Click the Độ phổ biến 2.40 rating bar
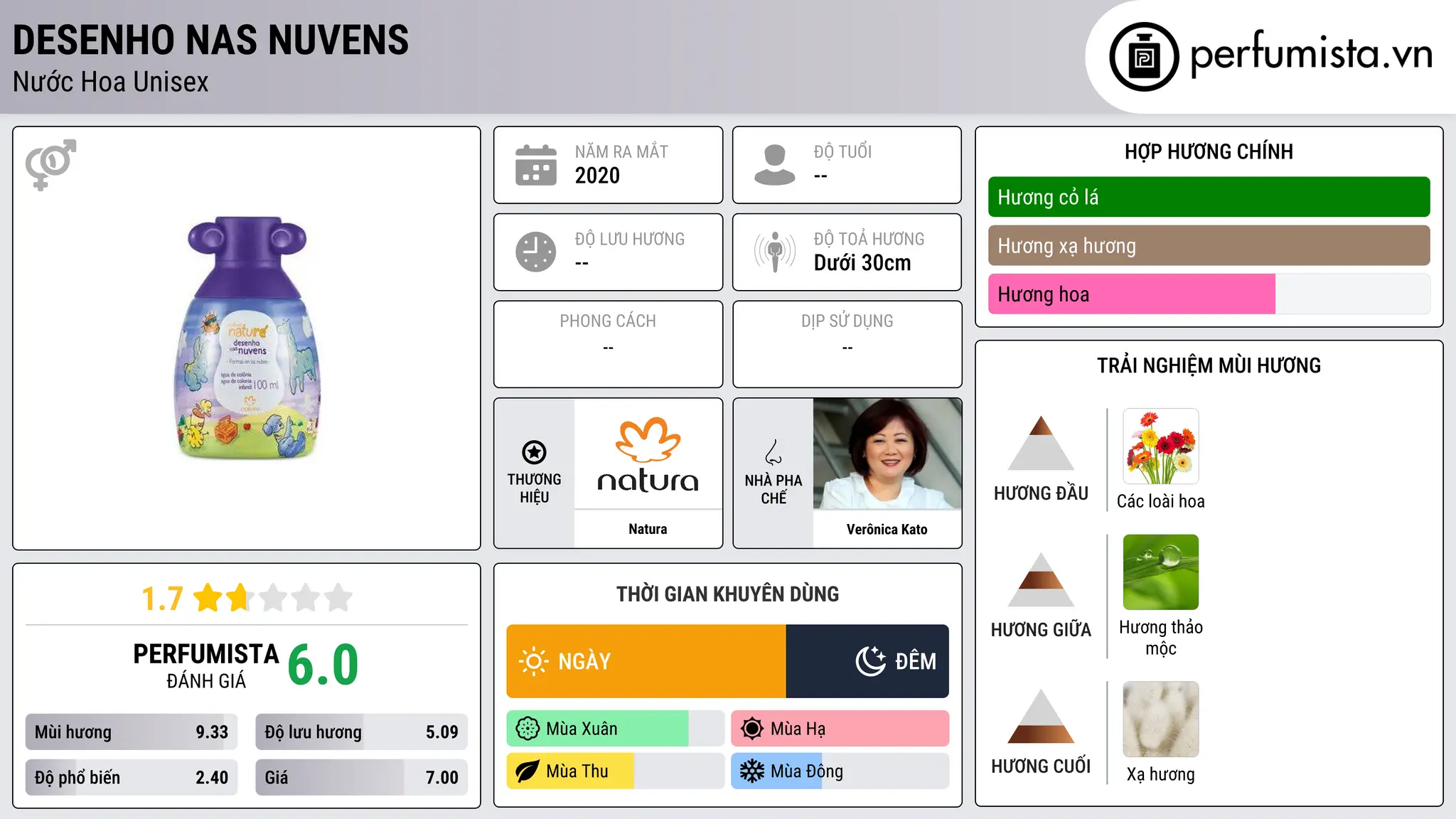This screenshot has width=1456, height=819. 132,778
